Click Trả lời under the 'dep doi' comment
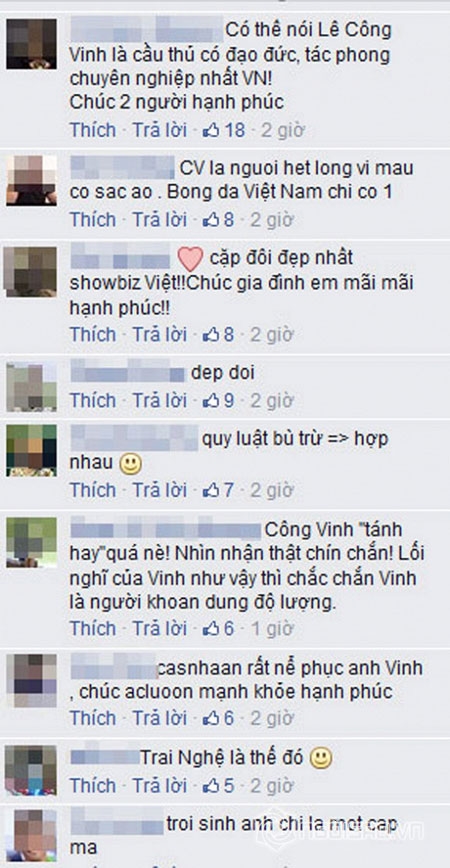The width and height of the screenshot is (450, 868). (159, 400)
